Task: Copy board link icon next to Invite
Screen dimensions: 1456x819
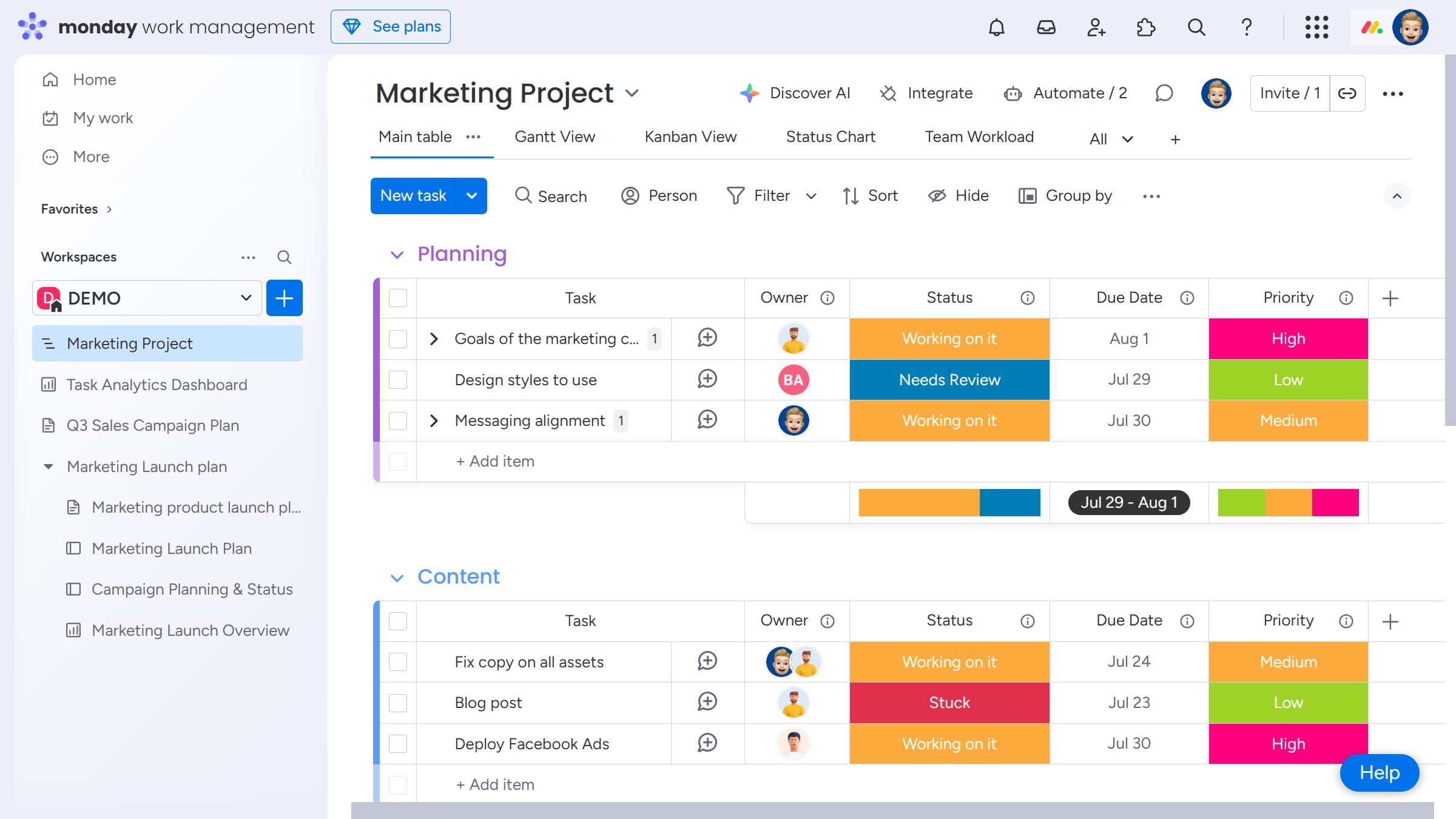Action: (x=1347, y=93)
